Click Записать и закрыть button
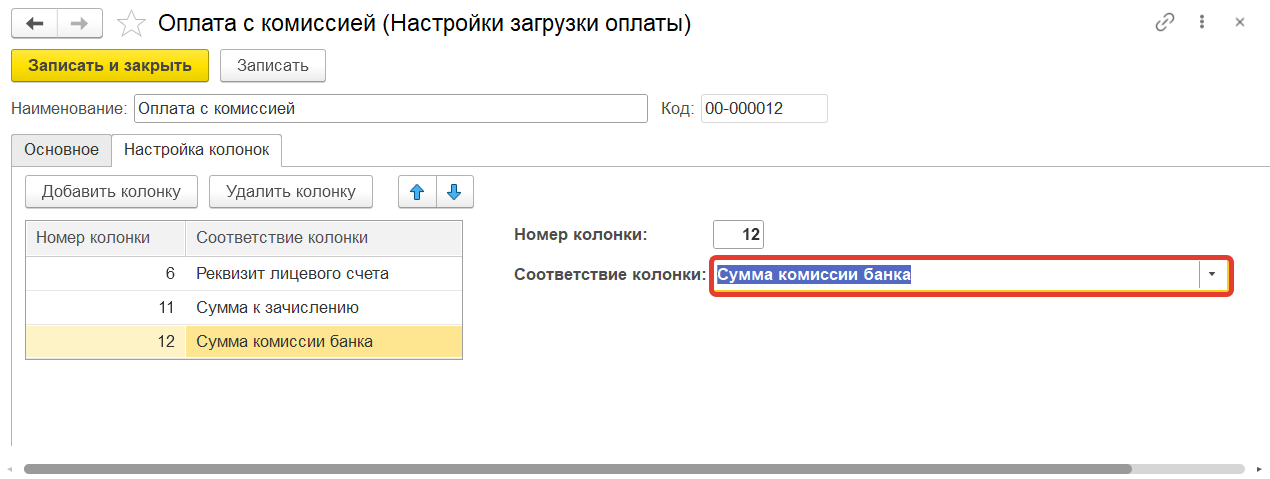 coord(110,66)
